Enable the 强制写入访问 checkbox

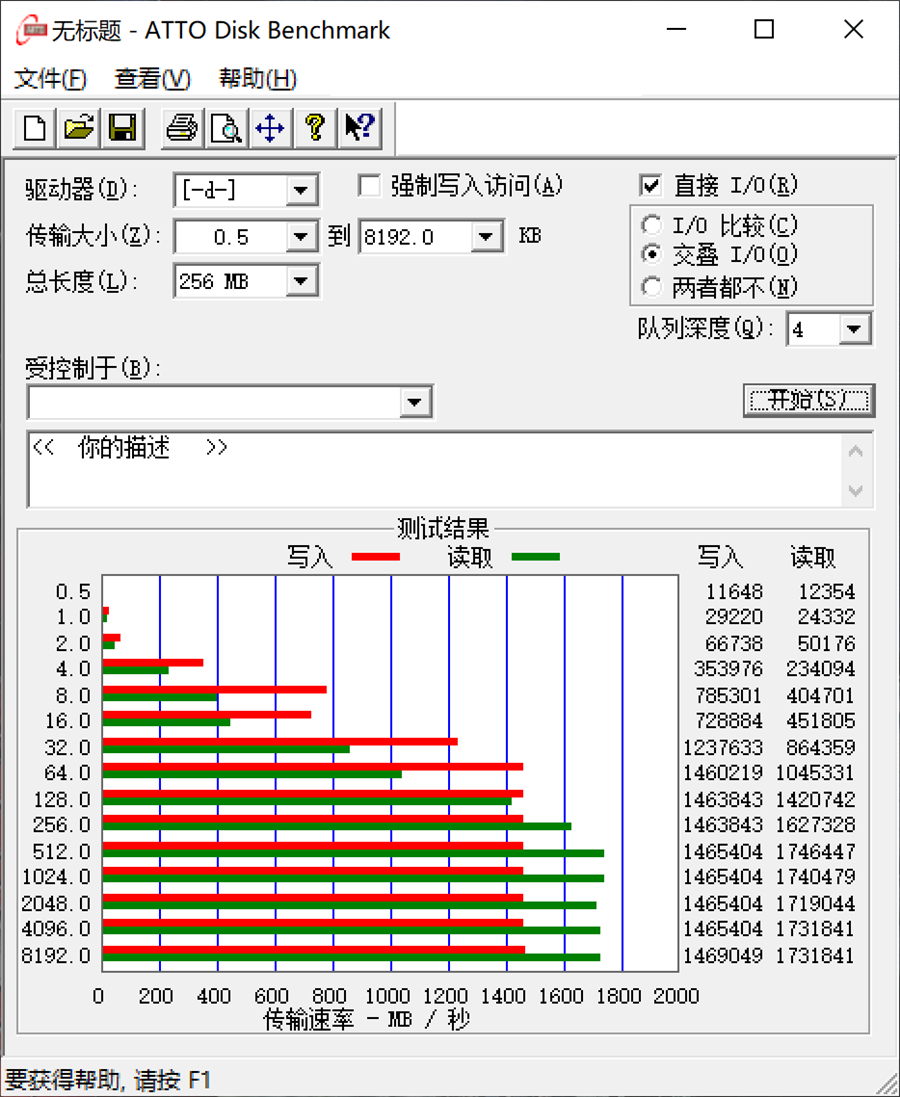coord(370,186)
